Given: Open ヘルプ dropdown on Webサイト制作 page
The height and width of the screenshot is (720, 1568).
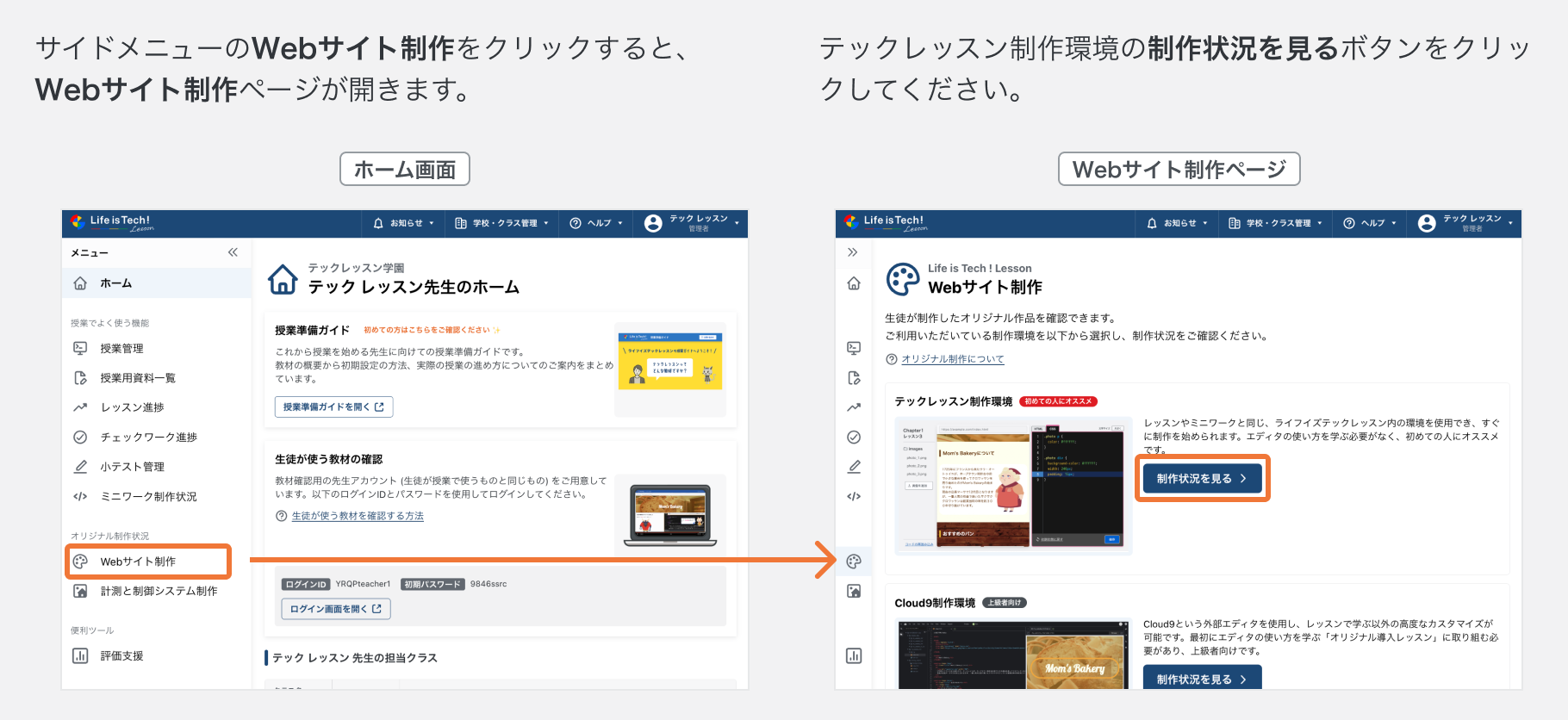Looking at the screenshot, I should click(x=1370, y=223).
